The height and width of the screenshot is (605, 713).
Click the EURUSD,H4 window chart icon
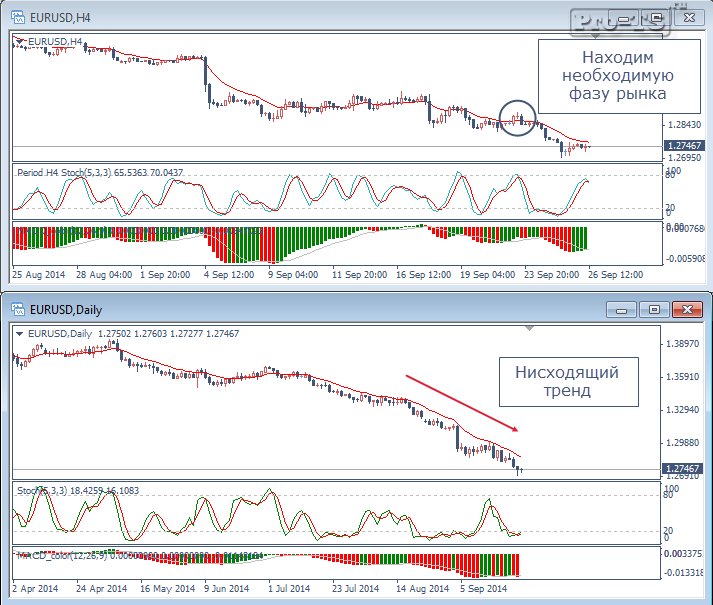pyautogui.click(x=18, y=18)
